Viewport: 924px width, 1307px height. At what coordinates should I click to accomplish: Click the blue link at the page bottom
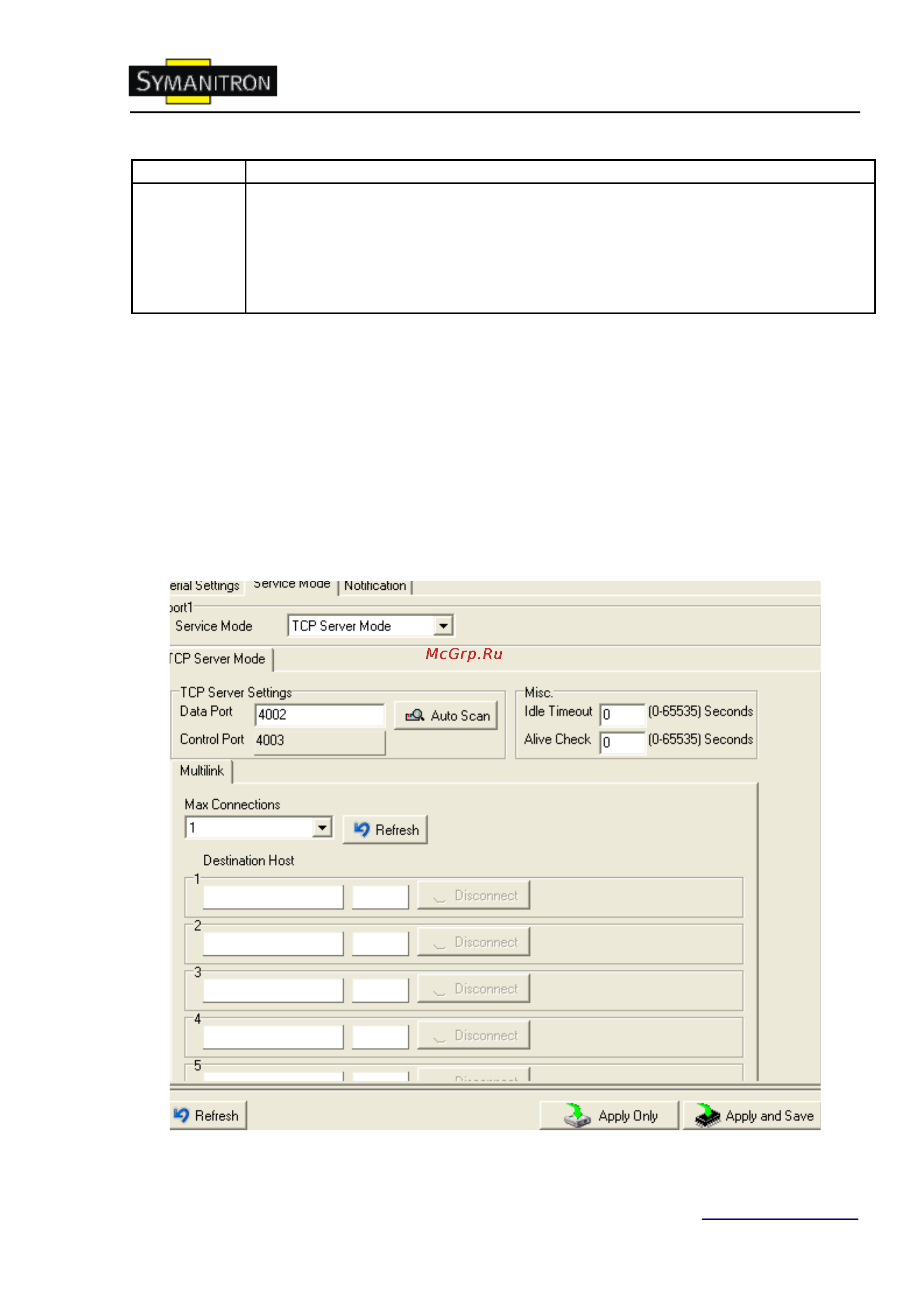click(x=780, y=1219)
